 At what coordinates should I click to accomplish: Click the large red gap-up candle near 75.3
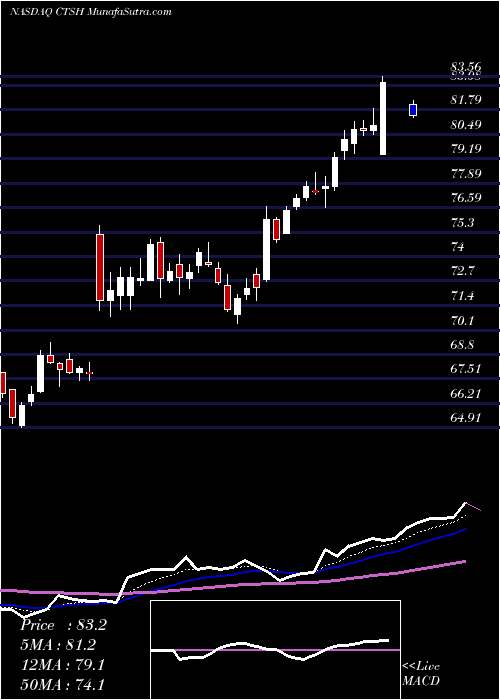click(100, 267)
